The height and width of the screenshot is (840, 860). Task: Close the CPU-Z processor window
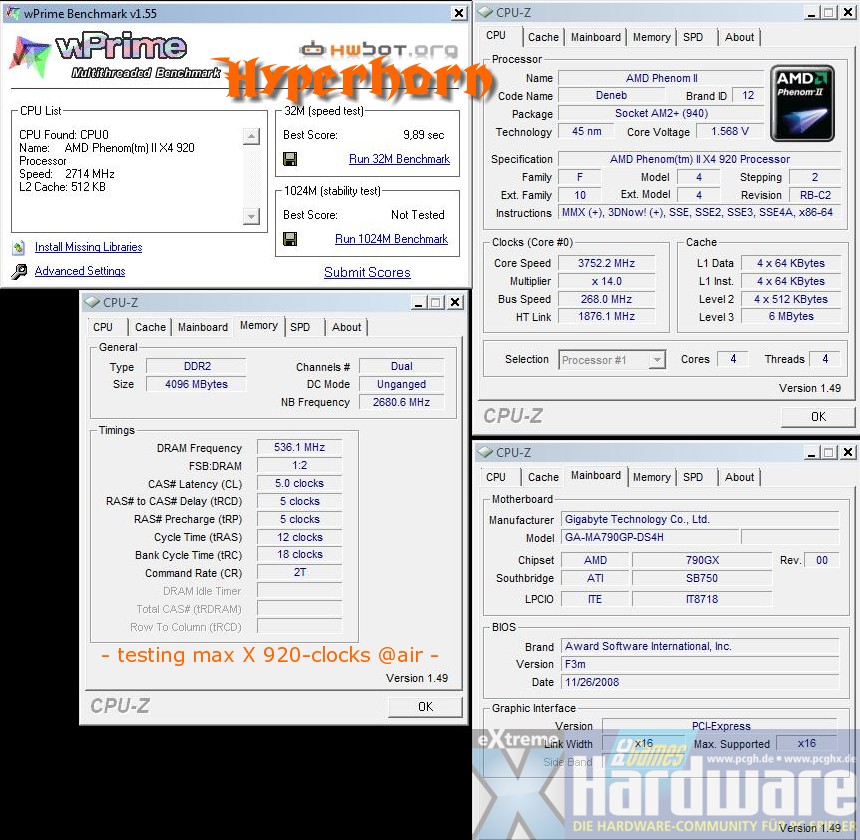pos(847,13)
